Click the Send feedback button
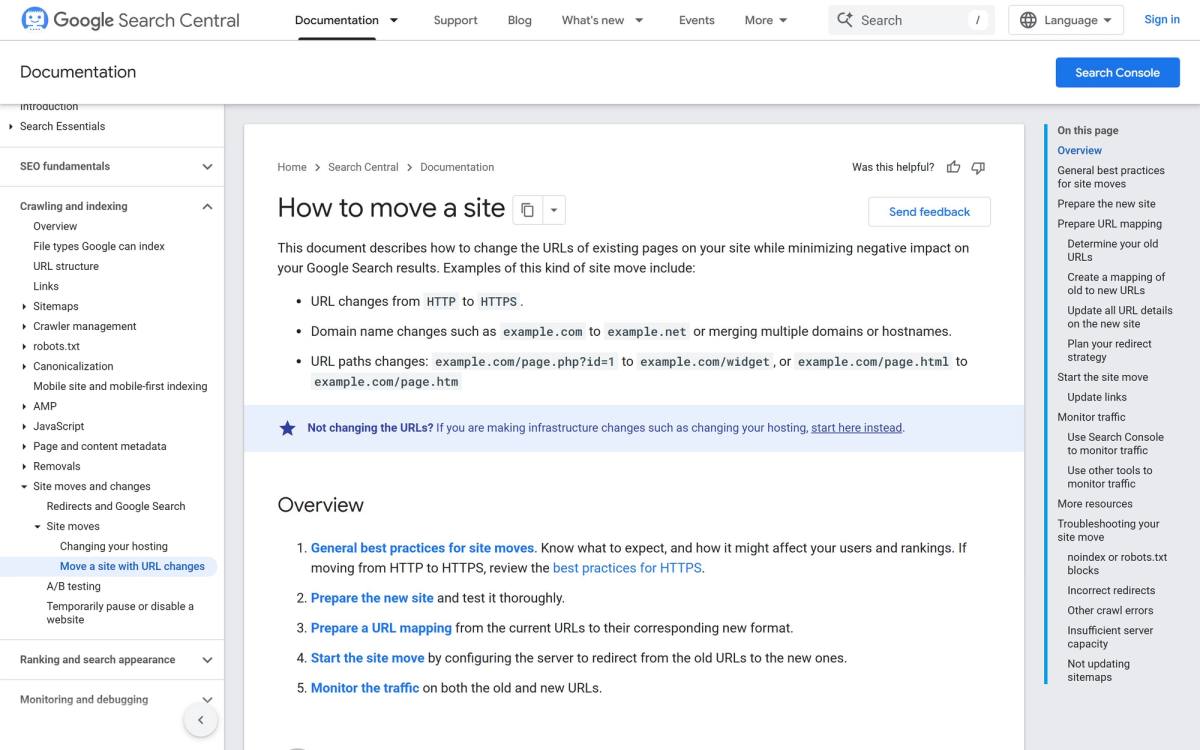 click(x=929, y=211)
